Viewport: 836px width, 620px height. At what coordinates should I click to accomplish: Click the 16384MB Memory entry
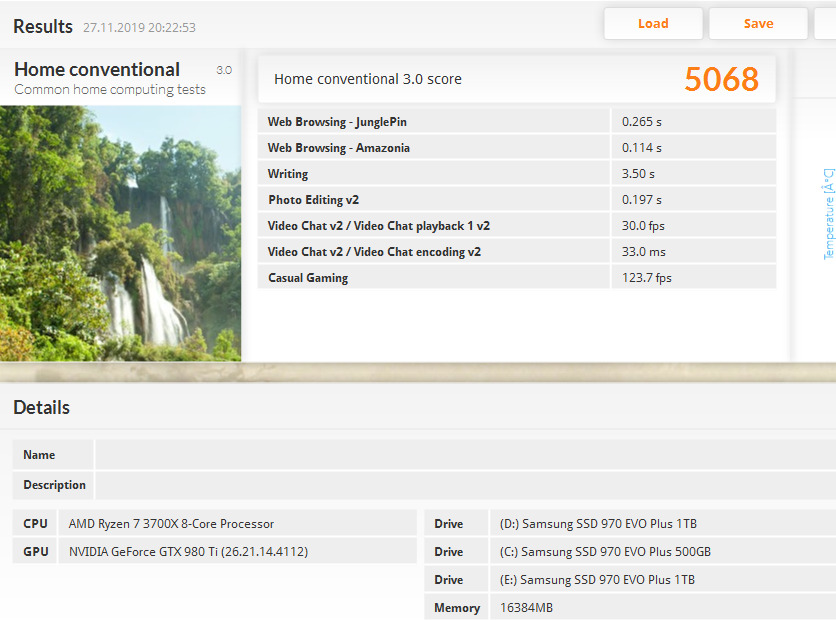[x=526, y=608]
